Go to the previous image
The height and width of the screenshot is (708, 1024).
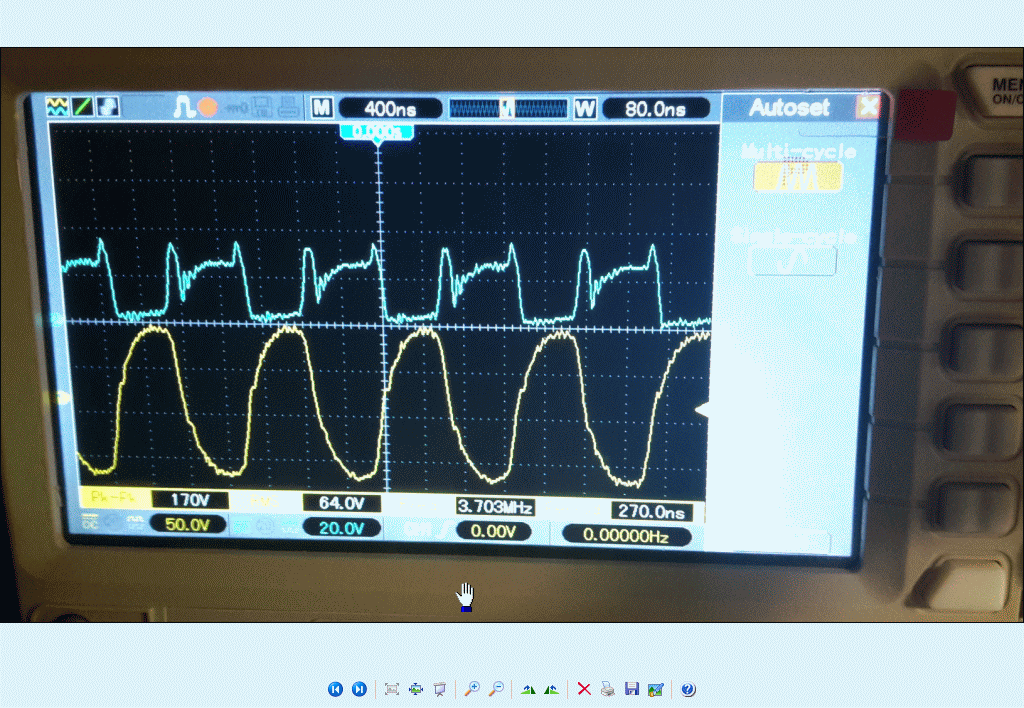tap(335, 689)
